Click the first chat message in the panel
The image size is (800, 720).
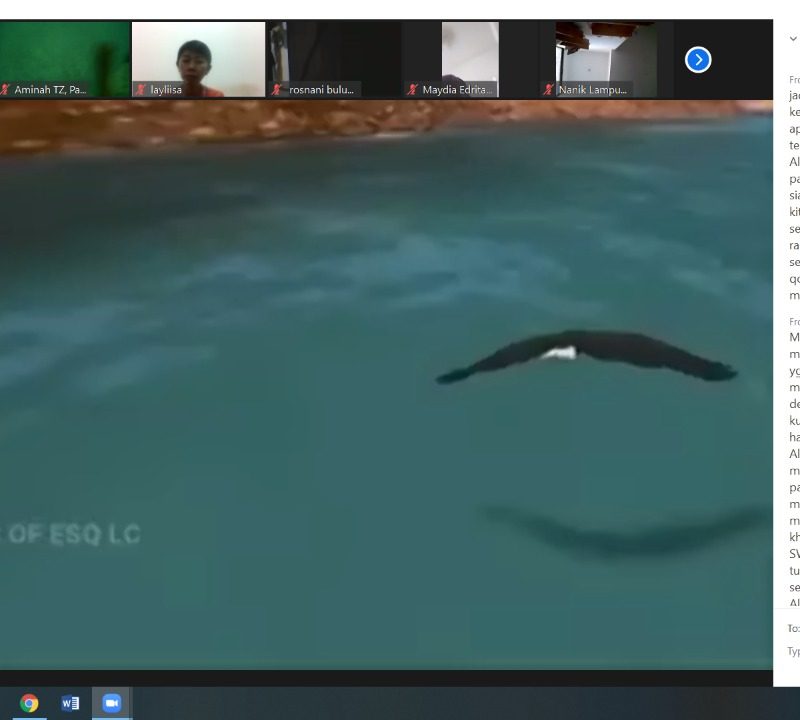click(x=793, y=190)
